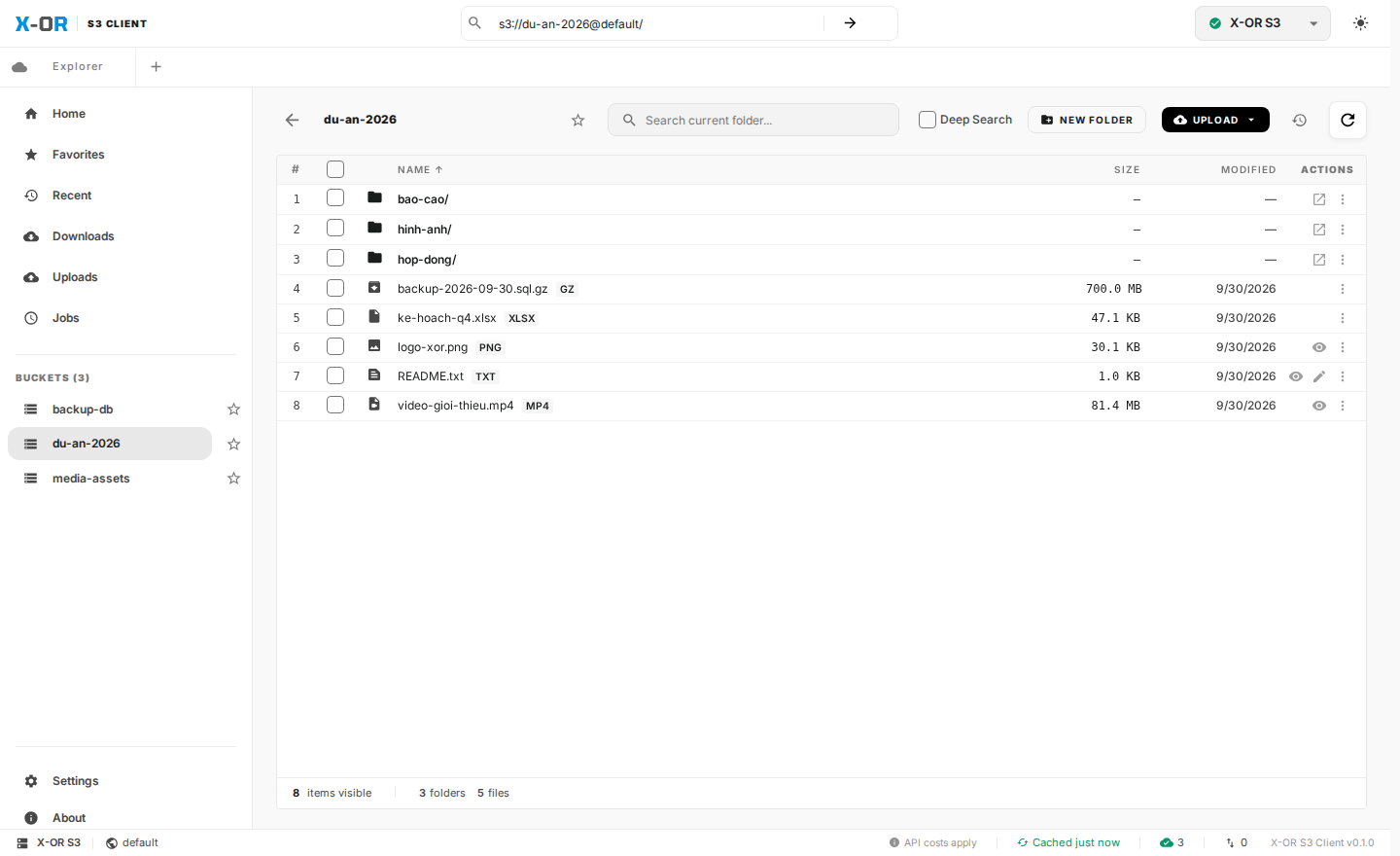This screenshot has height=856, width=1400.
Task: Favorite the du-an-2026 folder header star
Action: coord(577,120)
